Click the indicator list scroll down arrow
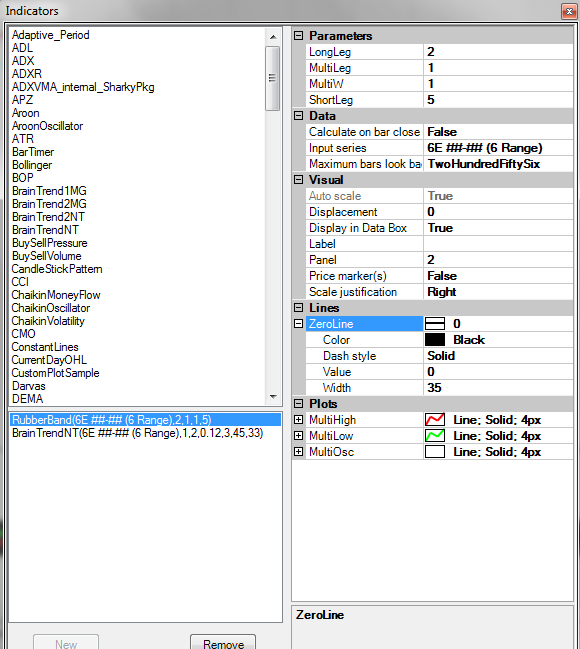The image size is (580, 649). (273, 397)
